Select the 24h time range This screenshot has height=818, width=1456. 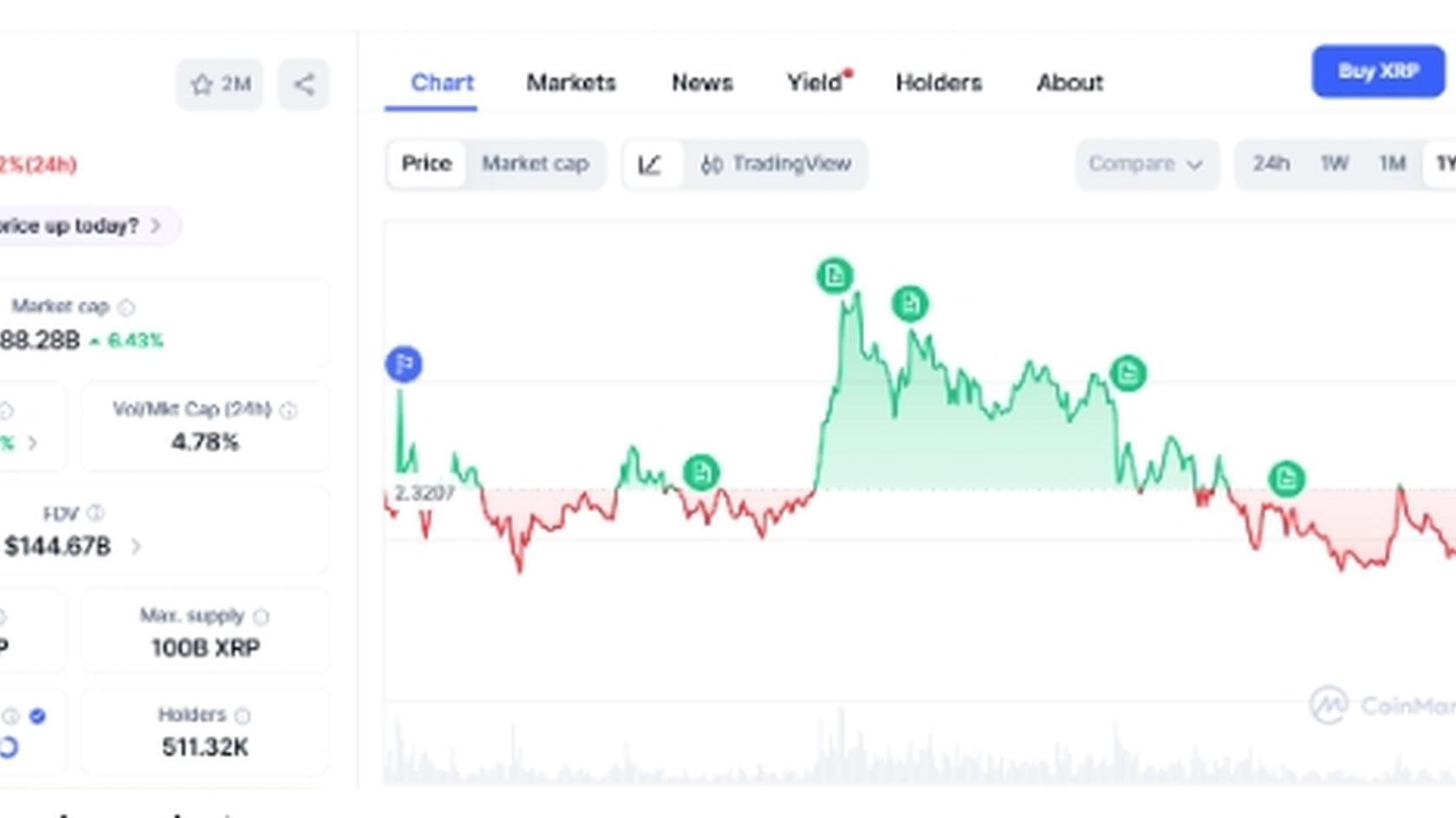click(x=1271, y=164)
